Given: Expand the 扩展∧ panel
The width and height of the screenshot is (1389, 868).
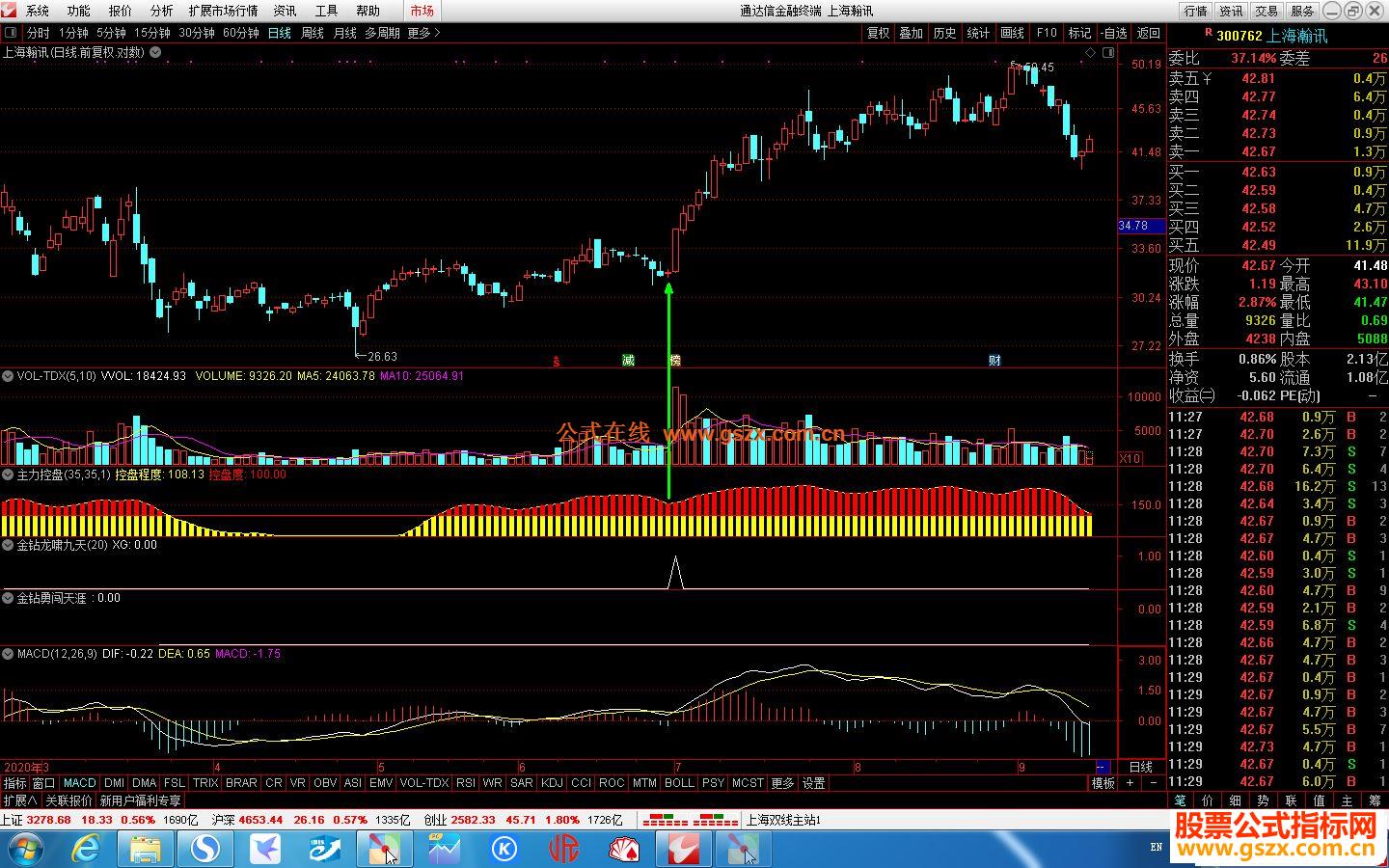Looking at the screenshot, I should click(x=20, y=800).
